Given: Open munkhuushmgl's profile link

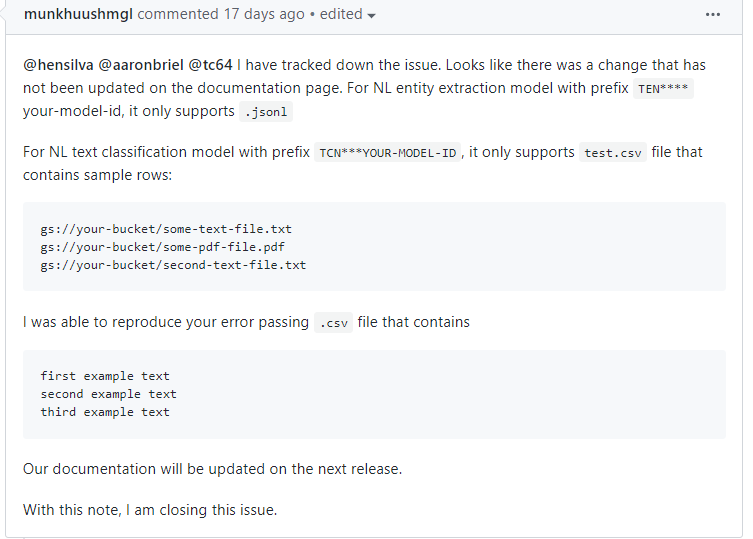Looking at the screenshot, I should 78,14.
